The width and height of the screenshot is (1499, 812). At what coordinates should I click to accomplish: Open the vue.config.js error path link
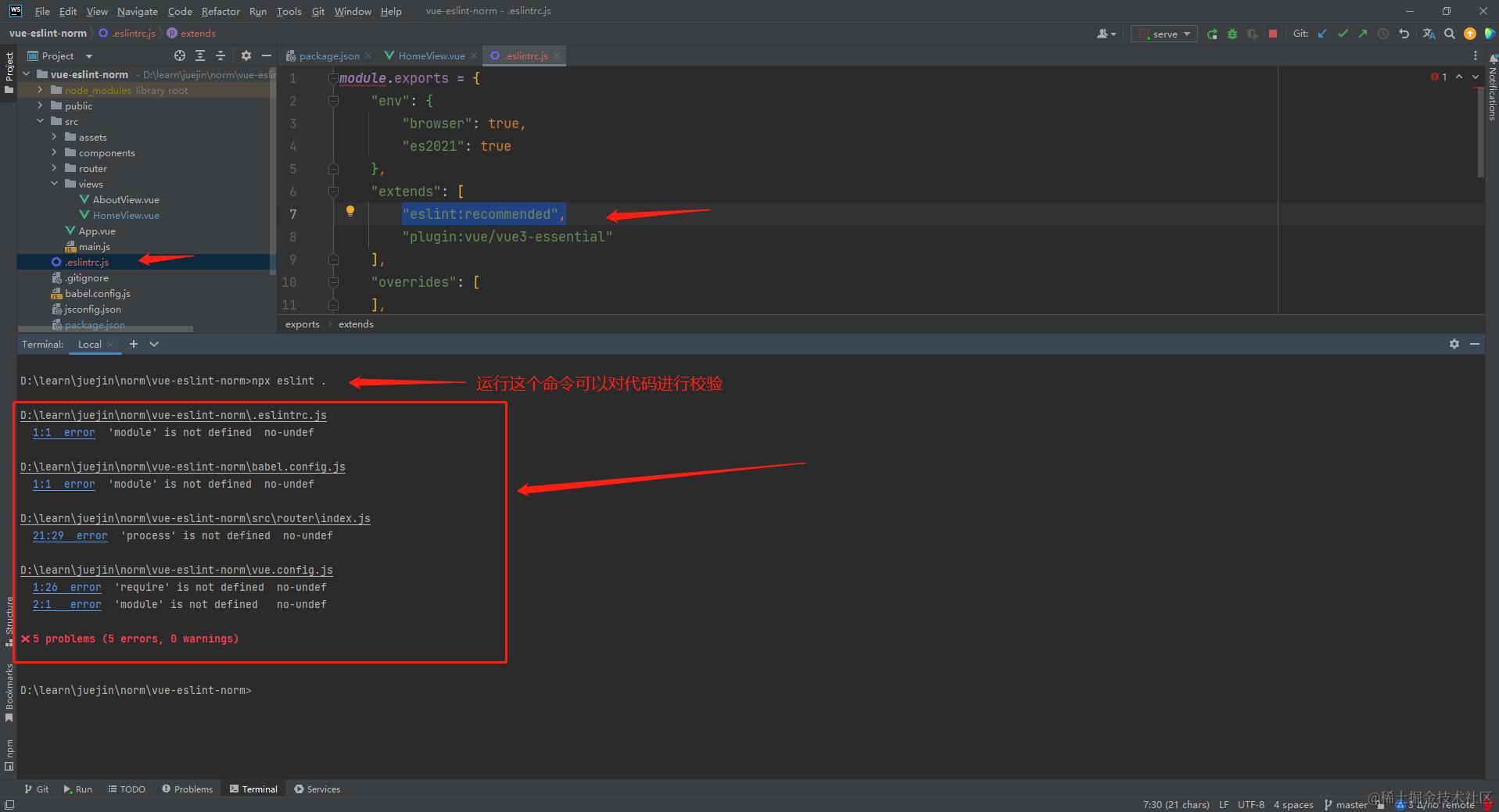(x=177, y=570)
